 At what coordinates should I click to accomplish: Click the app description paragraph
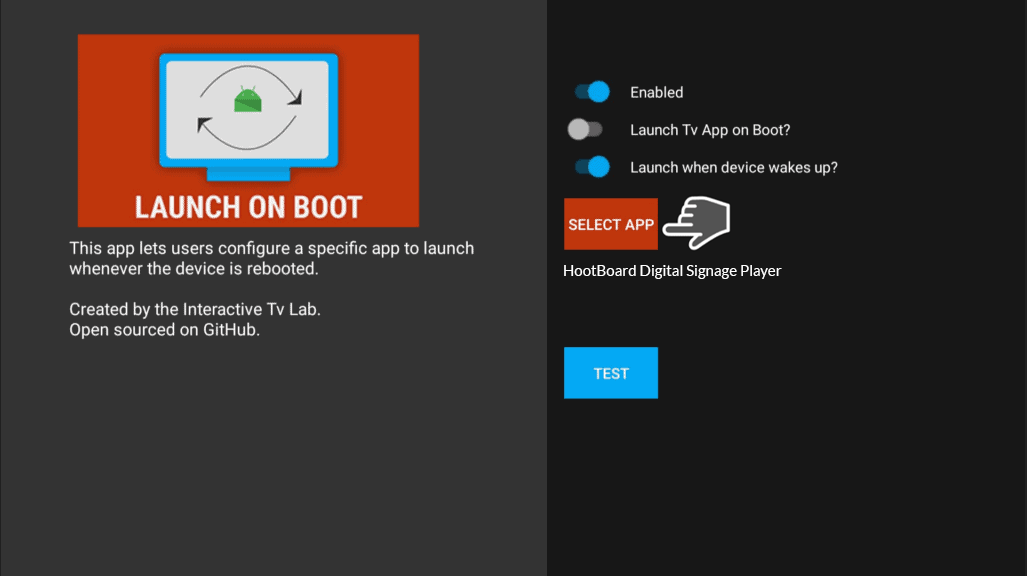click(x=271, y=258)
